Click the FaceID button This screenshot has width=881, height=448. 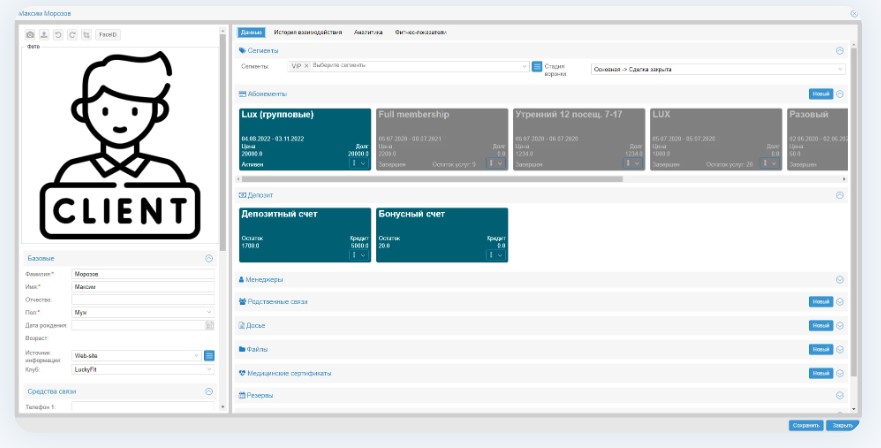pos(108,35)
